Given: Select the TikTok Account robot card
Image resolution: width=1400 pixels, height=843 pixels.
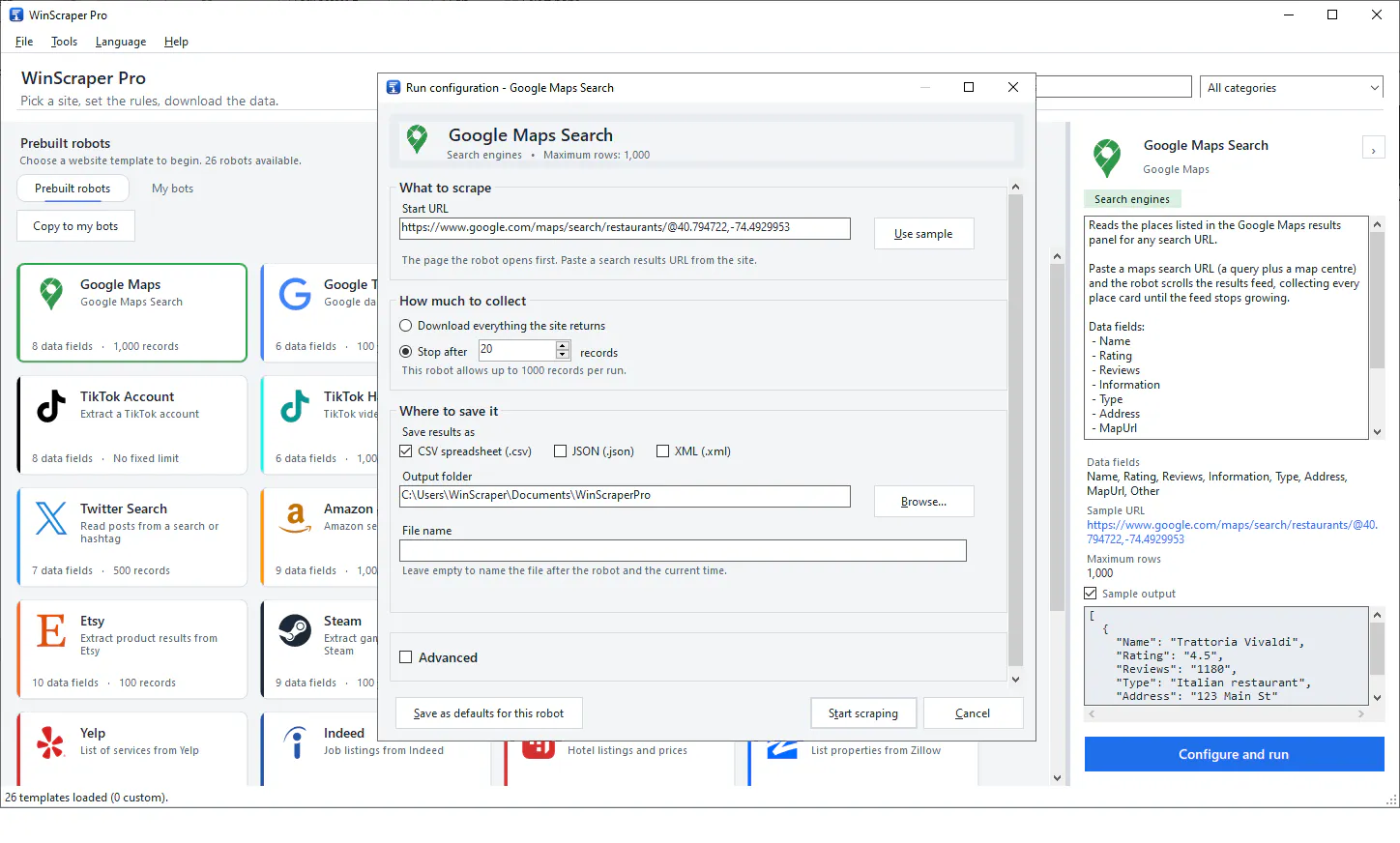Looking at the screenshot, I should tap(132, 424).
